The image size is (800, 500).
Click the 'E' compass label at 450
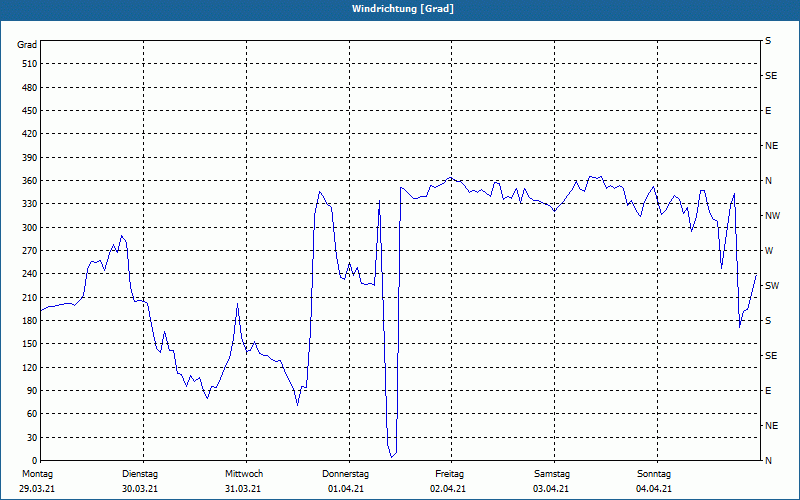pos(768,111)
